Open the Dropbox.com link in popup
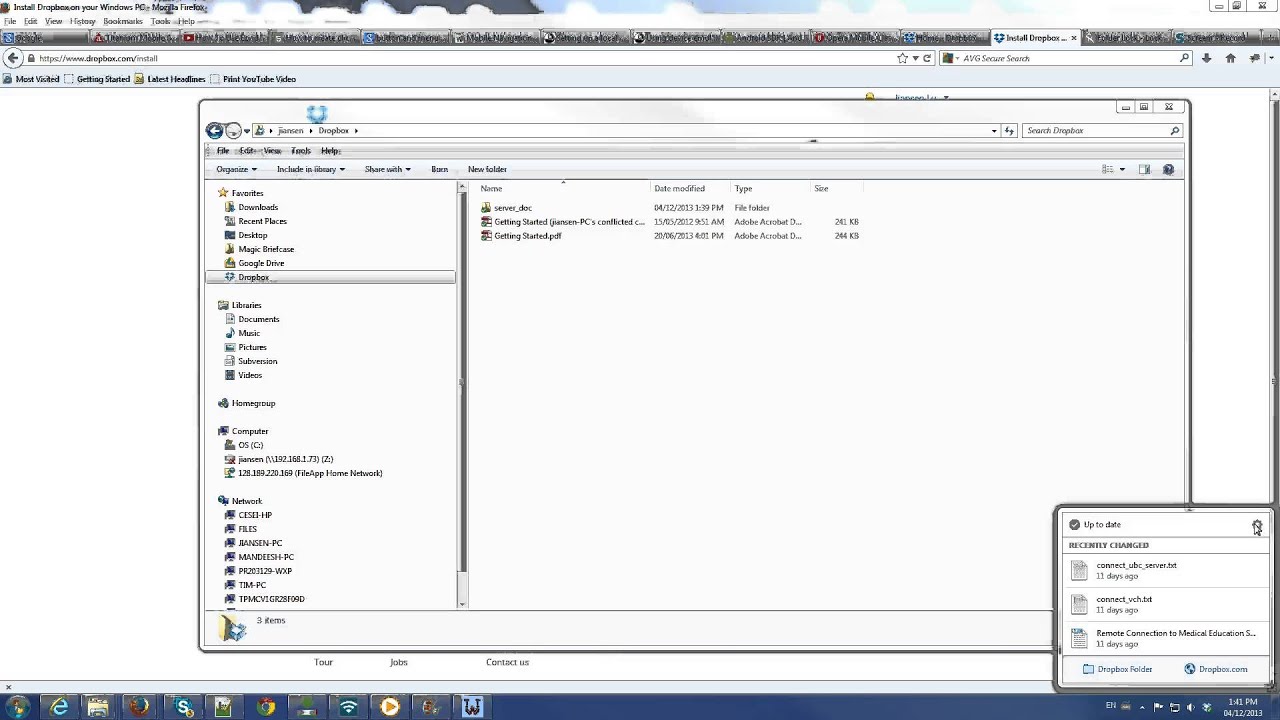1280x720 pixels. 1216,669
